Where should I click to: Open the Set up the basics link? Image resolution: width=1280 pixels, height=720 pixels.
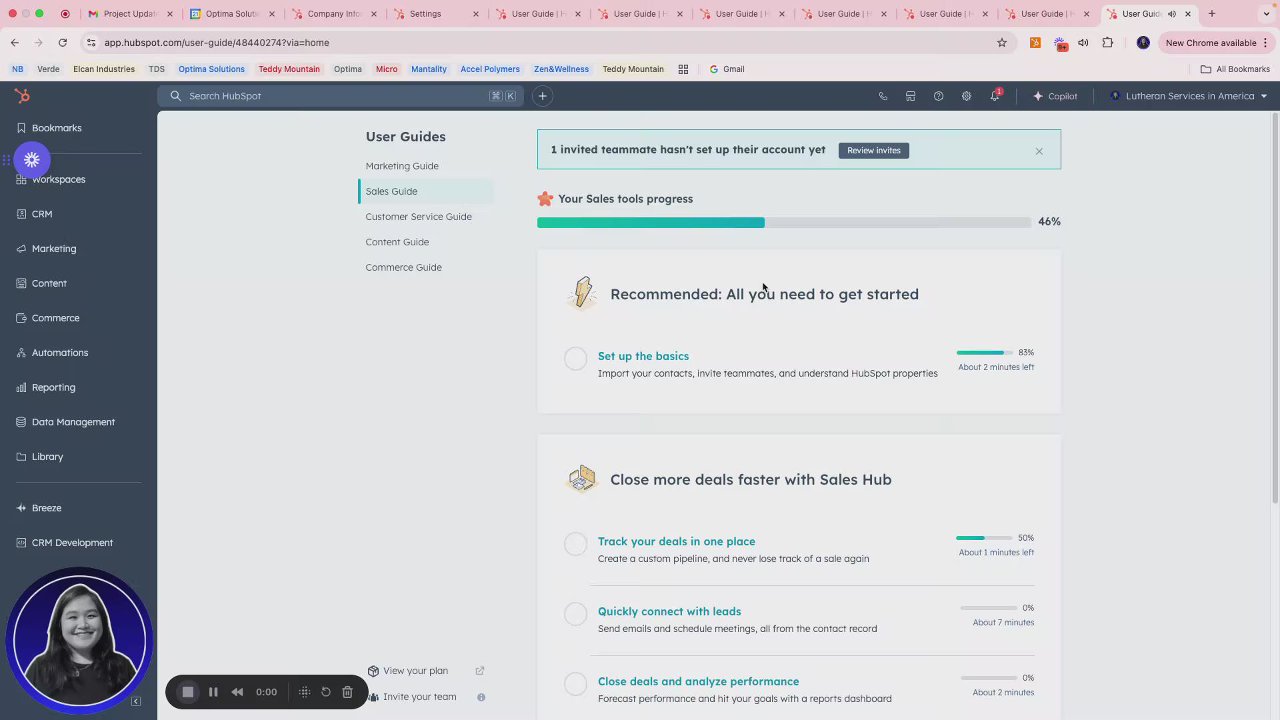[643, 356]
